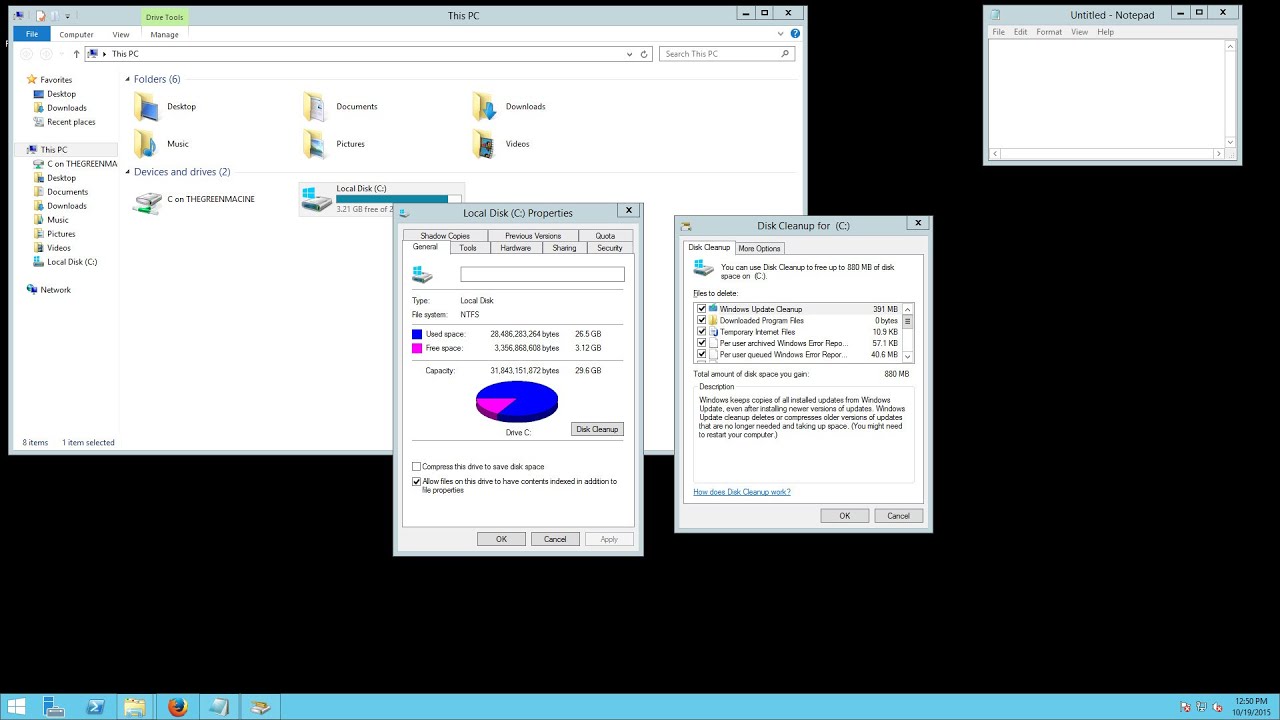1280x720 pixels.
Task: Open quick access toolbar customize dropdown
Action: point(68,16)
